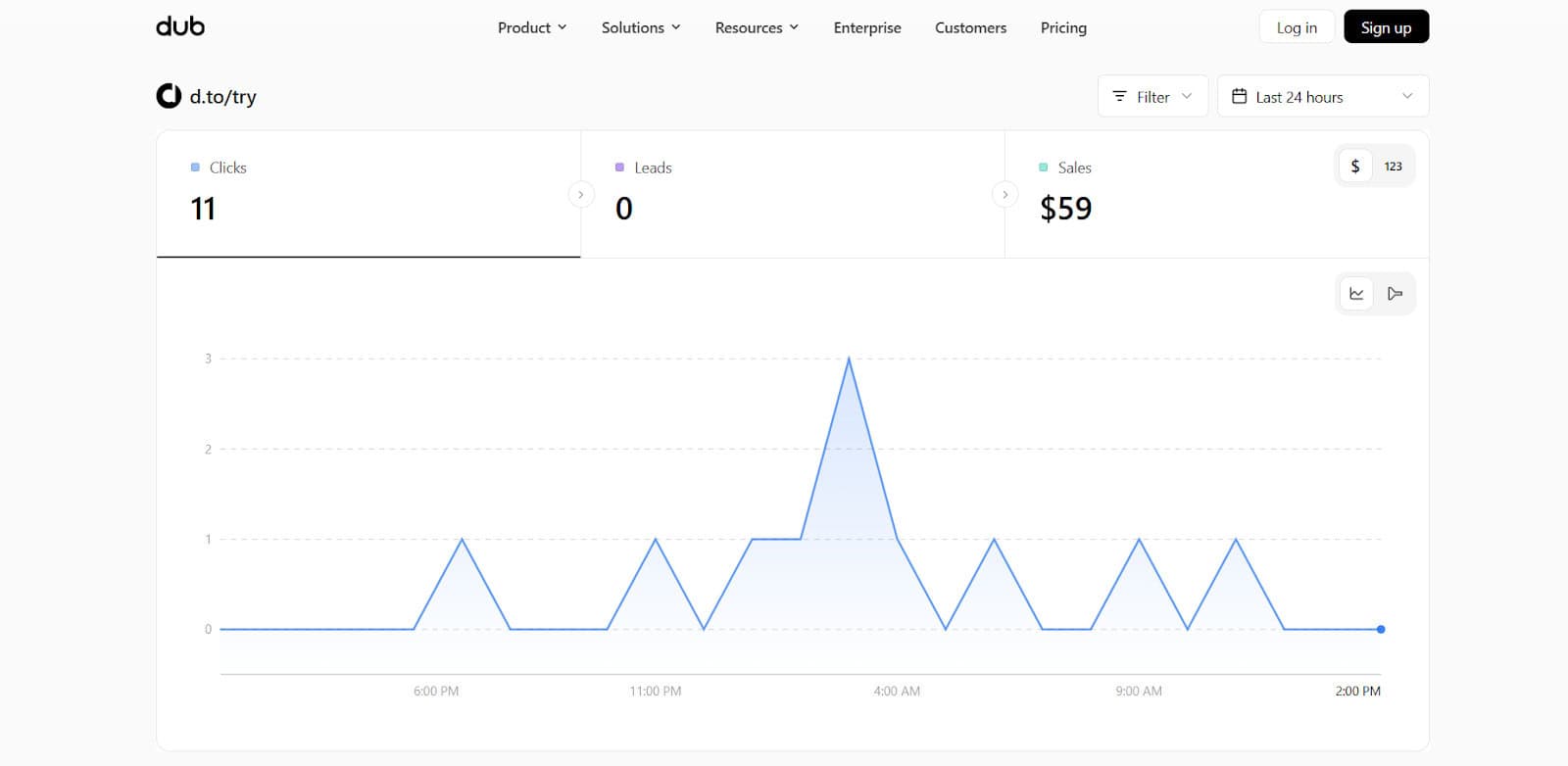Click the 11:00 PM axis label
Viewport: 1568px width, 766px height.
click(656, 691)
